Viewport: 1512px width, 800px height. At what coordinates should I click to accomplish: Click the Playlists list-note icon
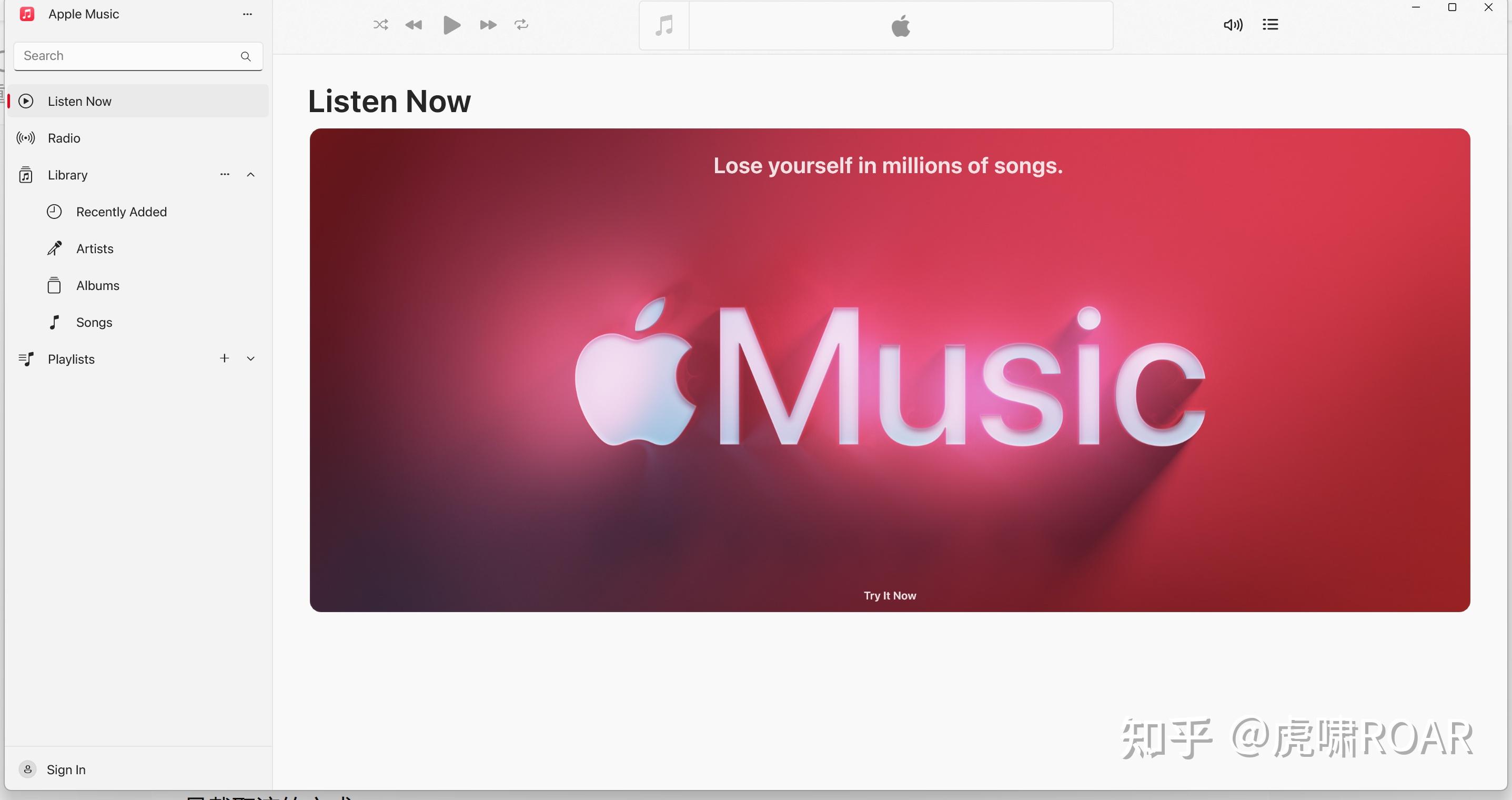point(26,359)
